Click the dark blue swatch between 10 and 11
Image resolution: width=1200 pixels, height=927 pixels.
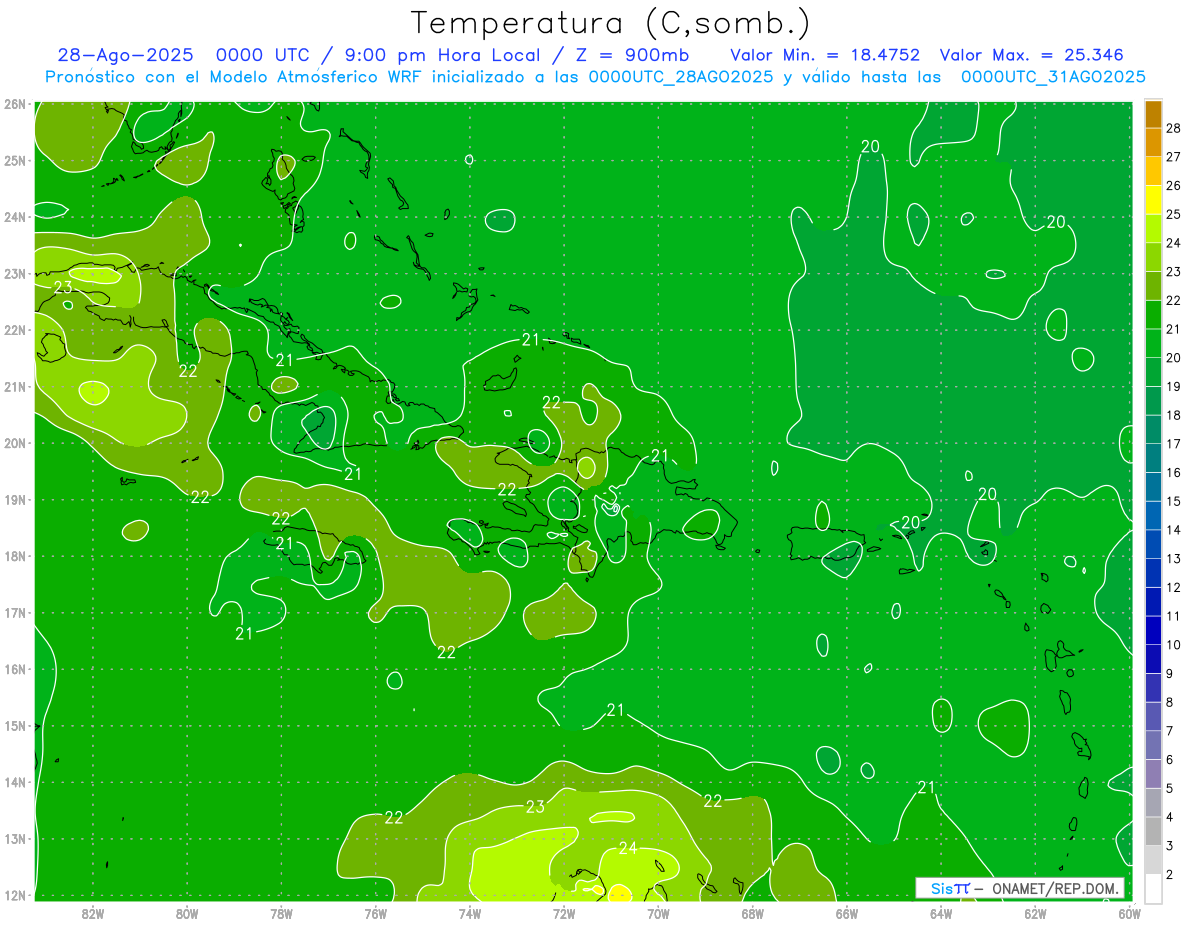pyautogui.click(x=1153, y=630)
